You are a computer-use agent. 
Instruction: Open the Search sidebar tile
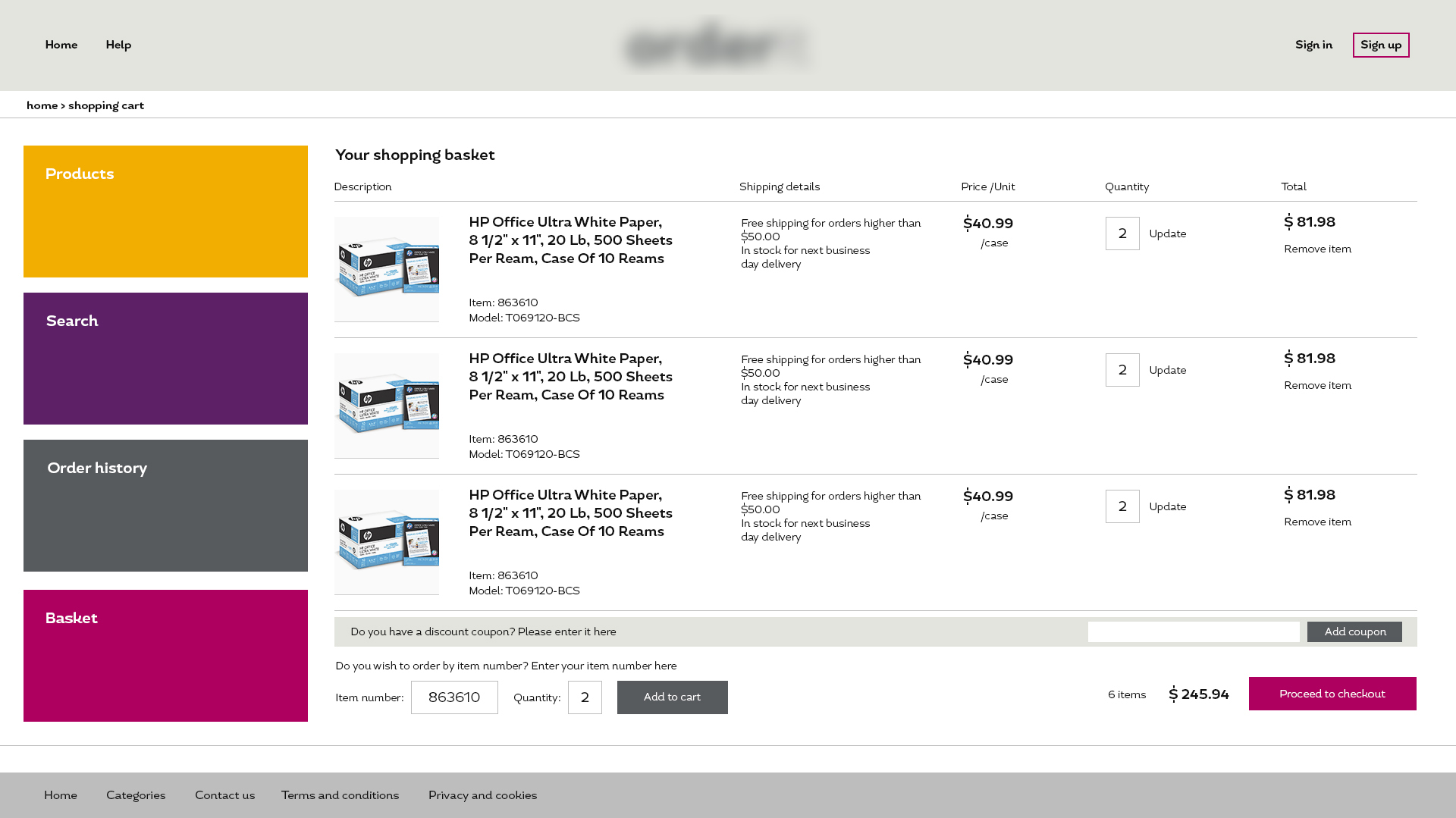165,359
